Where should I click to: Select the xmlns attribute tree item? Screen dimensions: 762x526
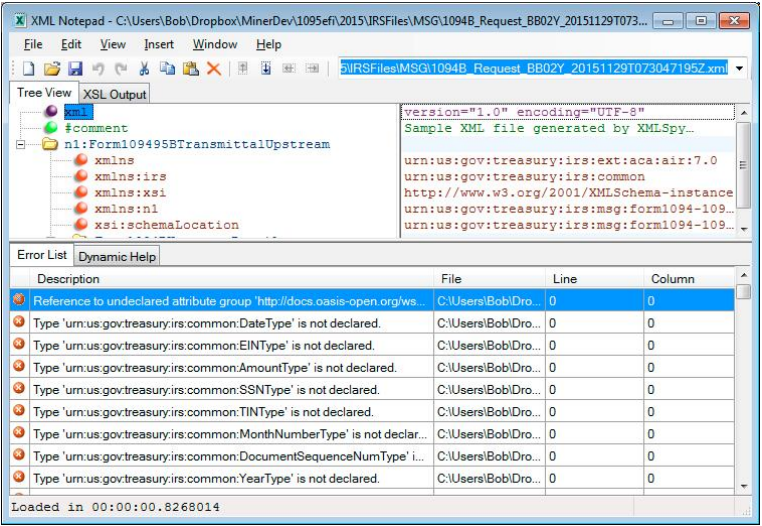click(114, 160)
